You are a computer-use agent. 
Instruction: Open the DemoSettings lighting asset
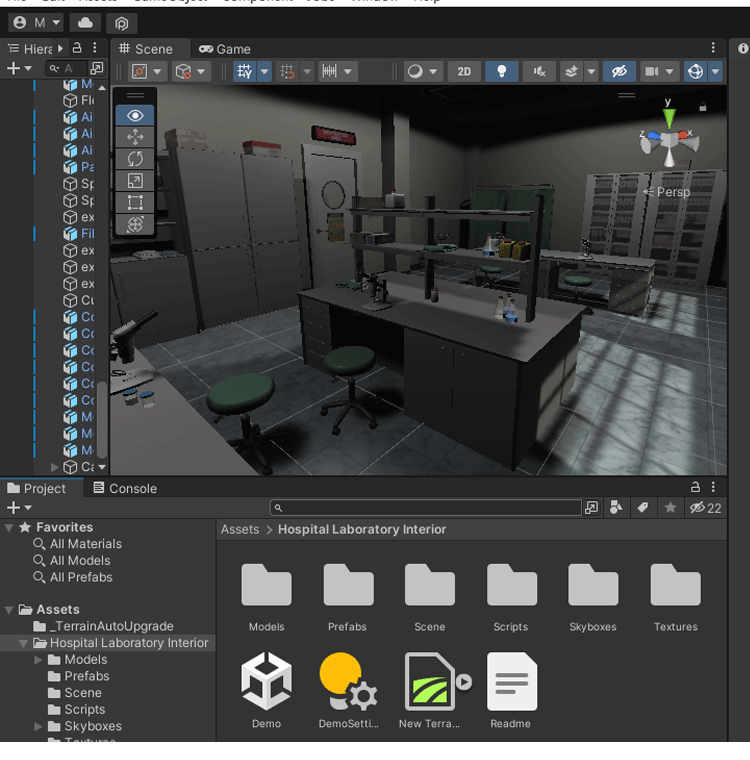coord(347,681)
